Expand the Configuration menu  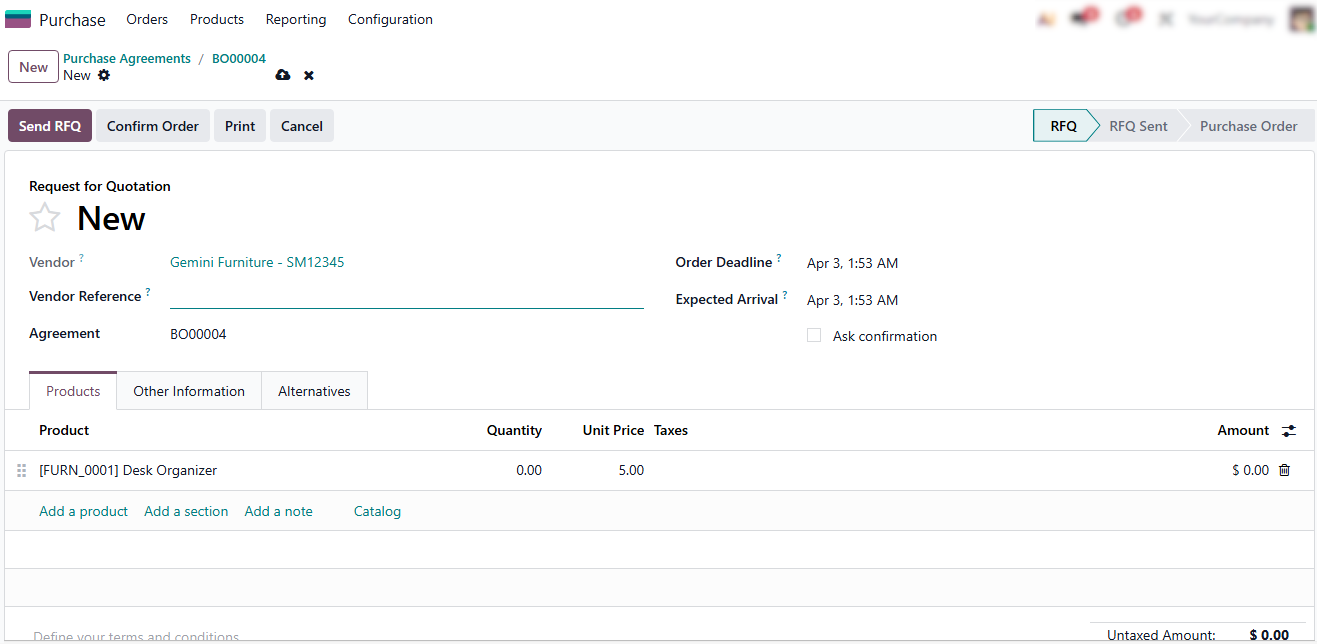[x=390, y=20]
